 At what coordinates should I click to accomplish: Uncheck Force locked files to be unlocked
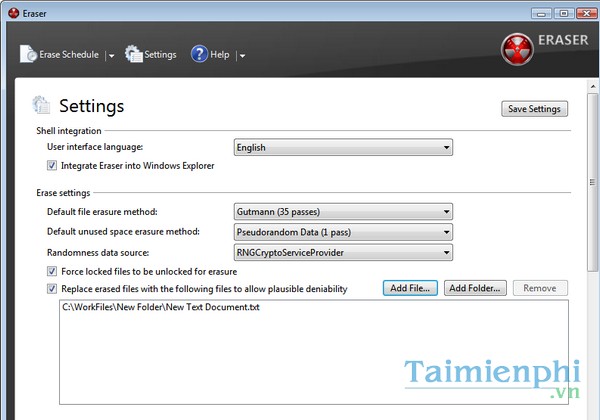coord(53,271)
